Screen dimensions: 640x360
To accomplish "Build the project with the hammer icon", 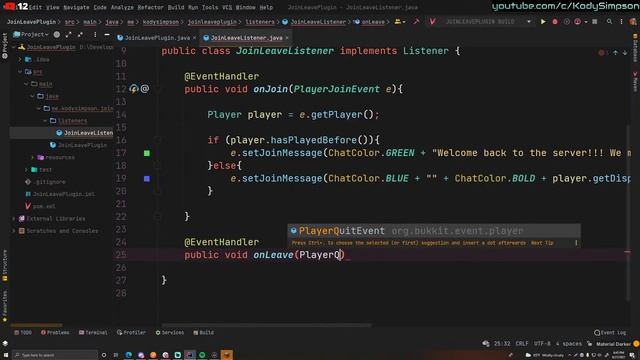I will coord(416,22).
